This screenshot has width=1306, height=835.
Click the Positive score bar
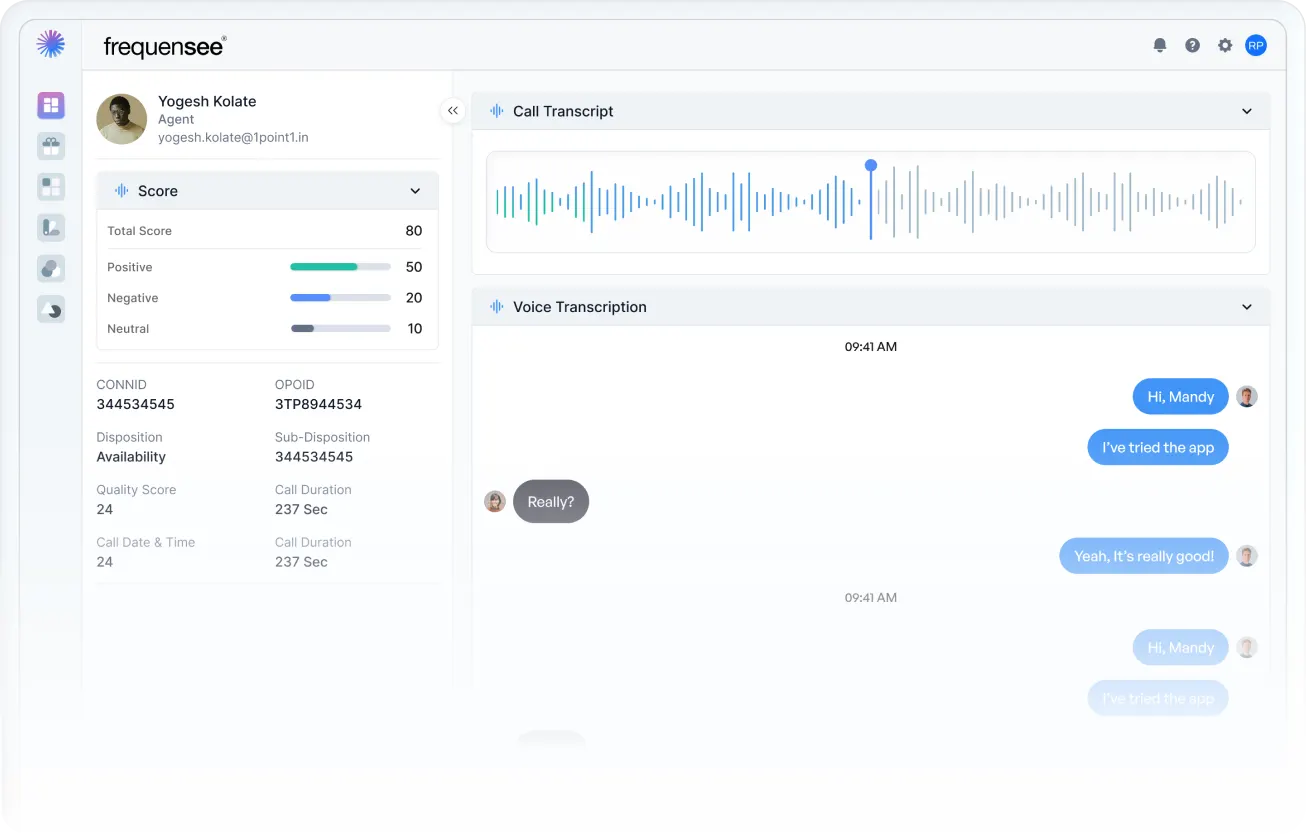(x=340, y=267)
